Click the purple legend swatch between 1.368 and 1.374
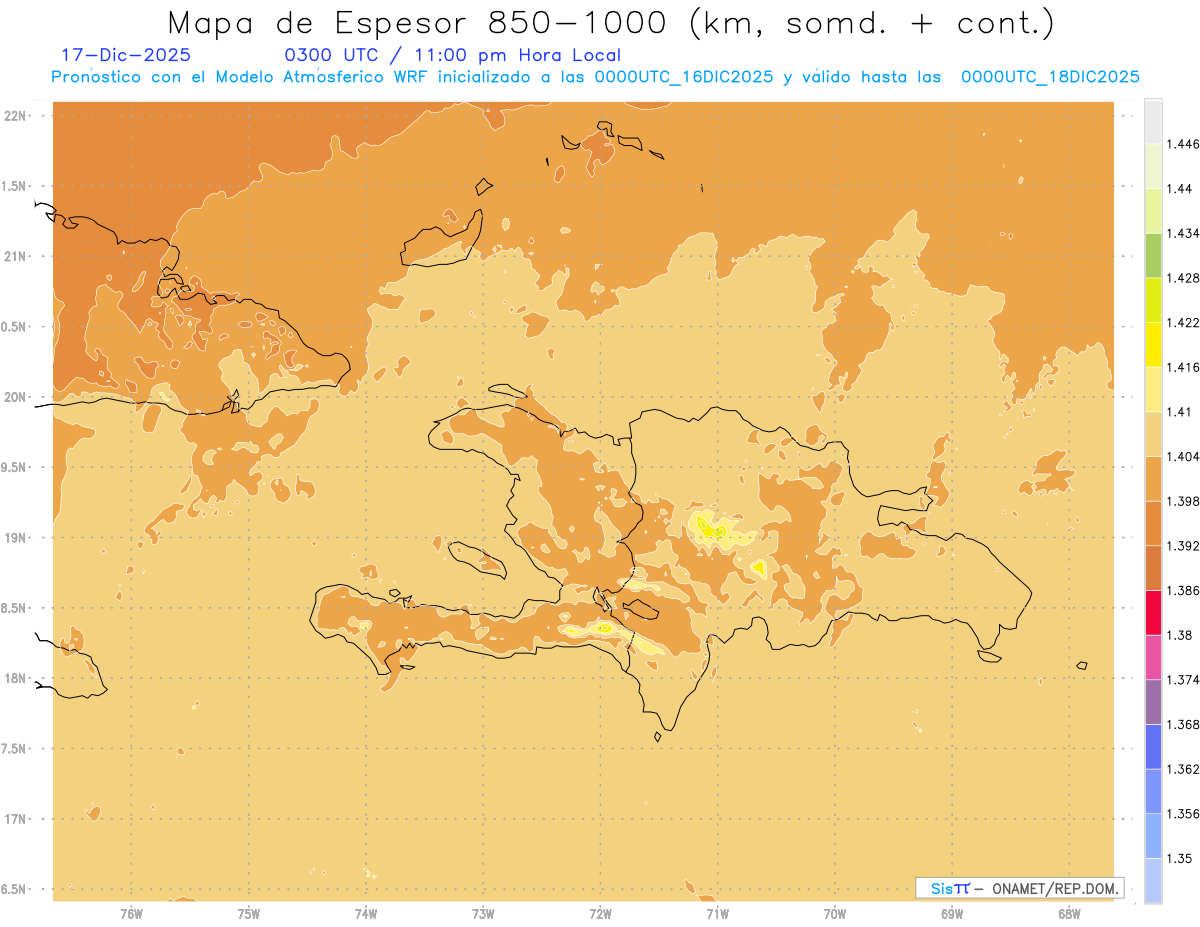 [x=1153, y=702]
